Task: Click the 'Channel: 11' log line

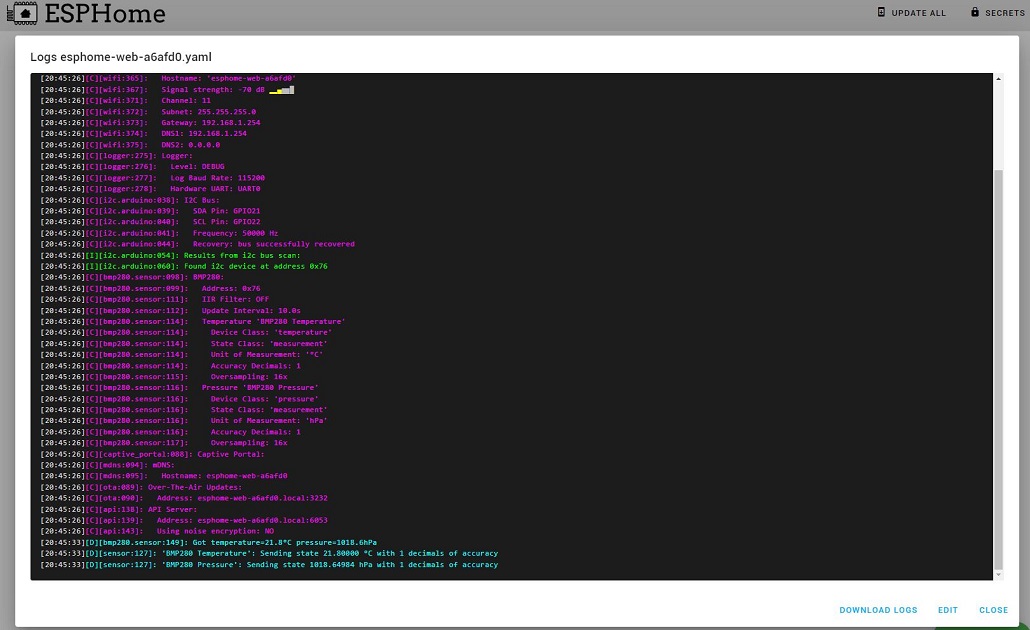Action: (x=125, y=101)
